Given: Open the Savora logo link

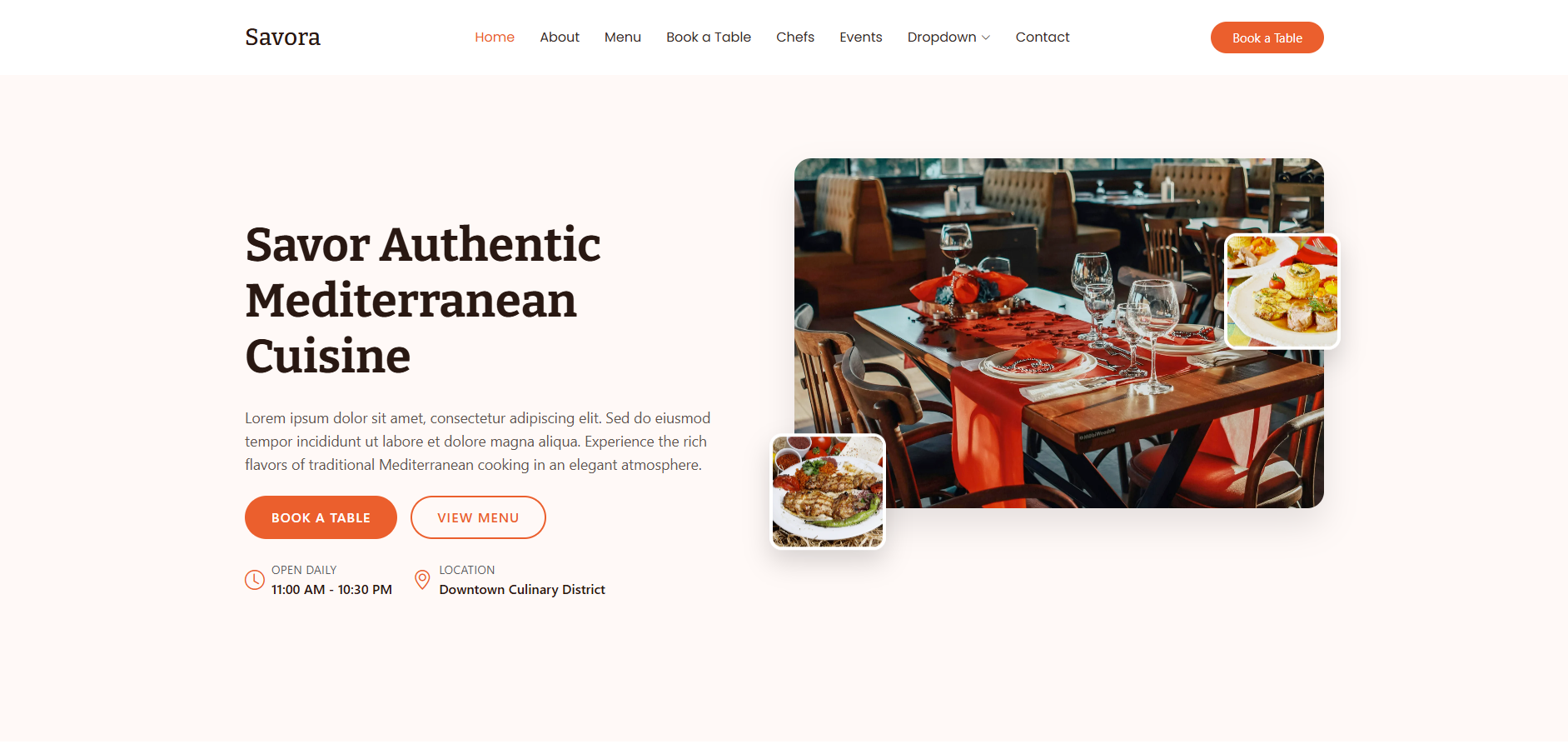Looking at the screenshot, I should pos(282,37).
